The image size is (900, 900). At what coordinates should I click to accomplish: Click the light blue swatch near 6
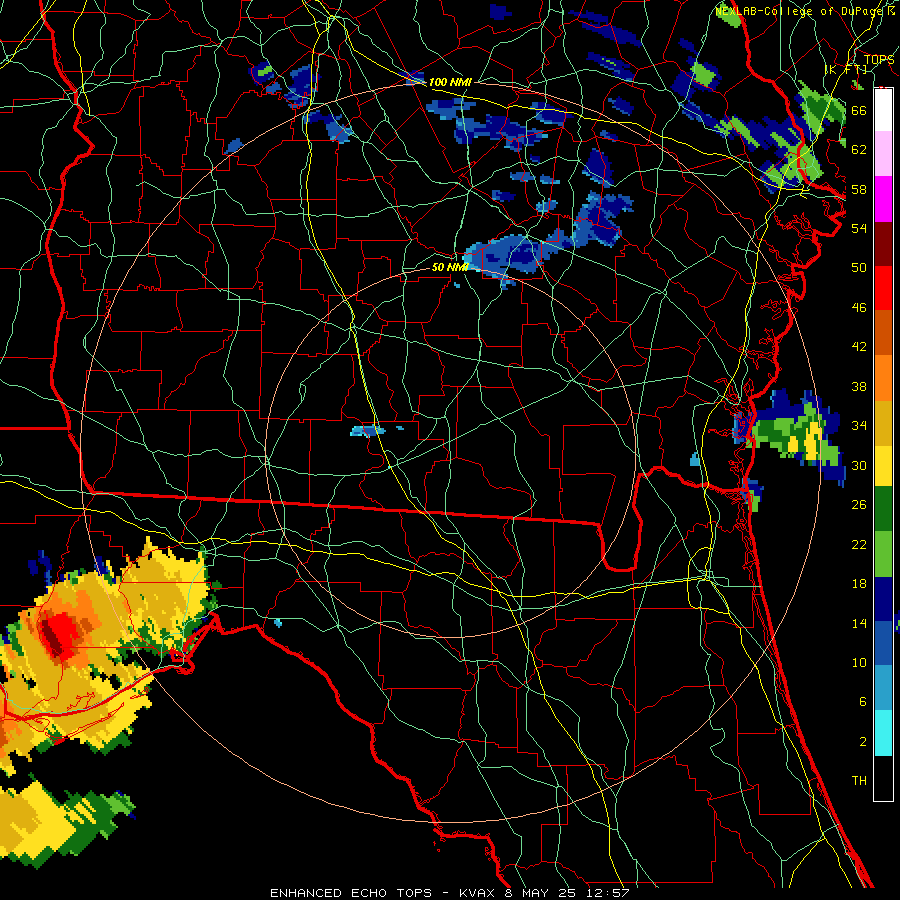coord(883,688)
